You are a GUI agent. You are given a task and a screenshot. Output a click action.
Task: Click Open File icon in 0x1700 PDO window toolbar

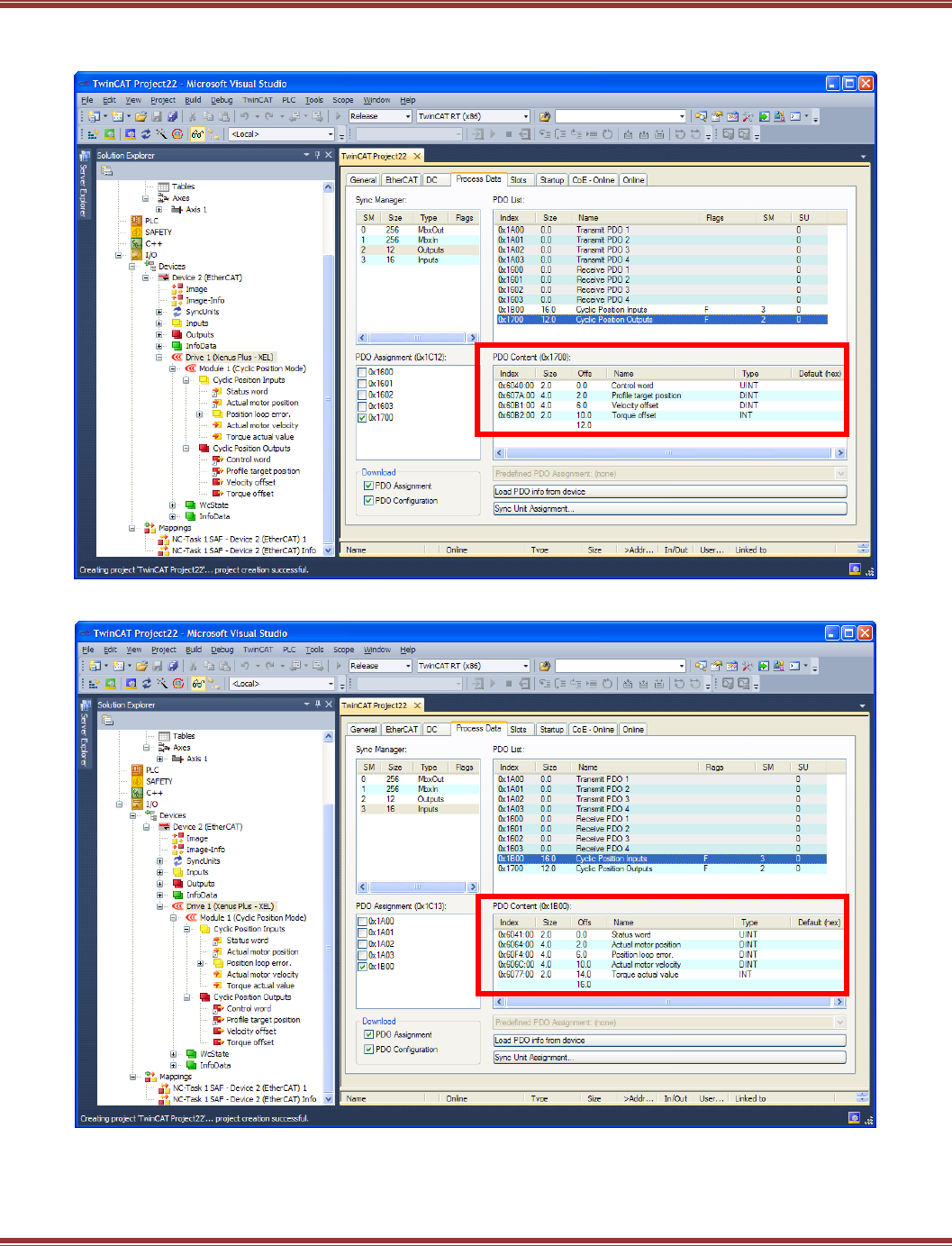click(141, 116)
